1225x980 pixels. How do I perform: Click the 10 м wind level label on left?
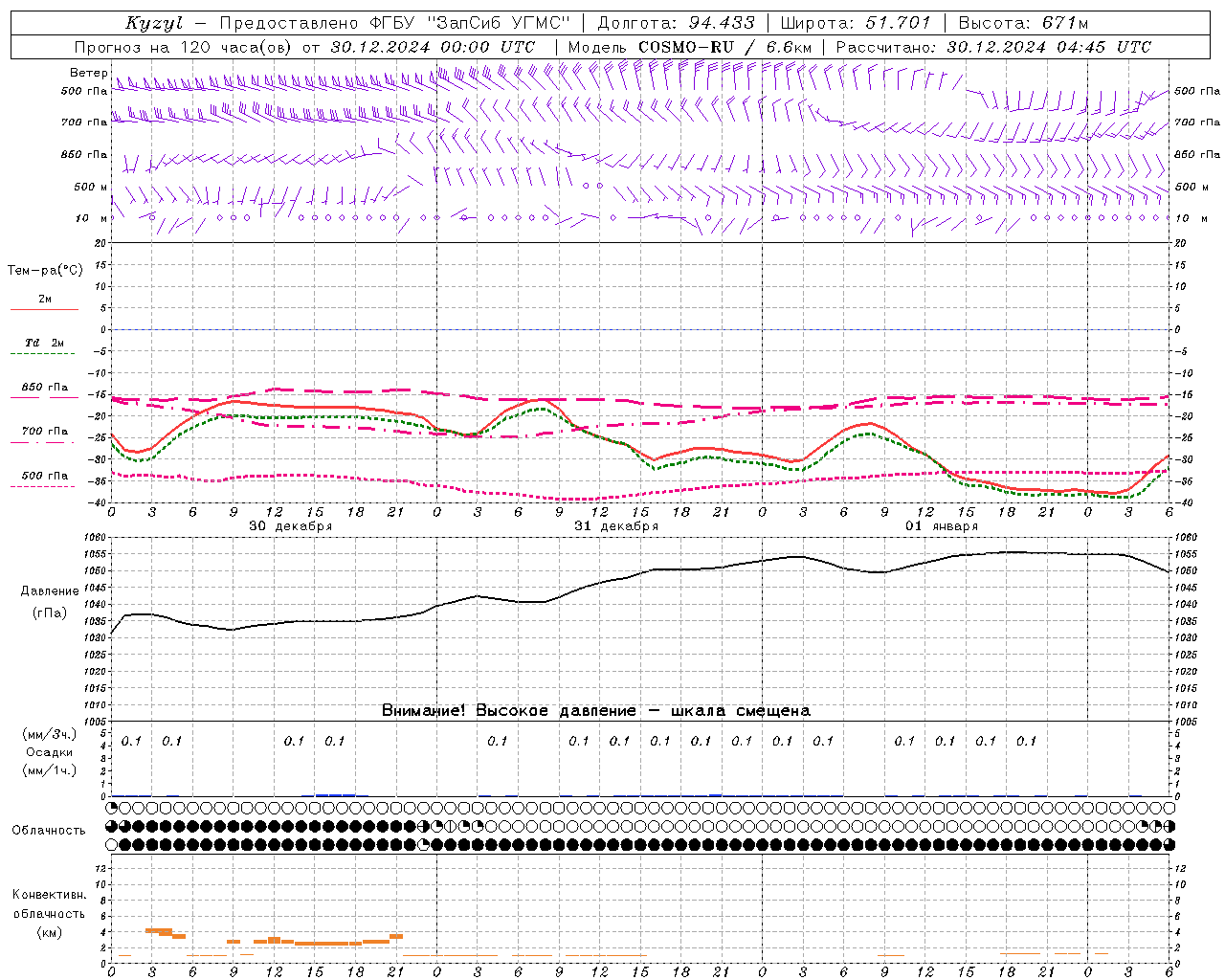tap(91, 219)
